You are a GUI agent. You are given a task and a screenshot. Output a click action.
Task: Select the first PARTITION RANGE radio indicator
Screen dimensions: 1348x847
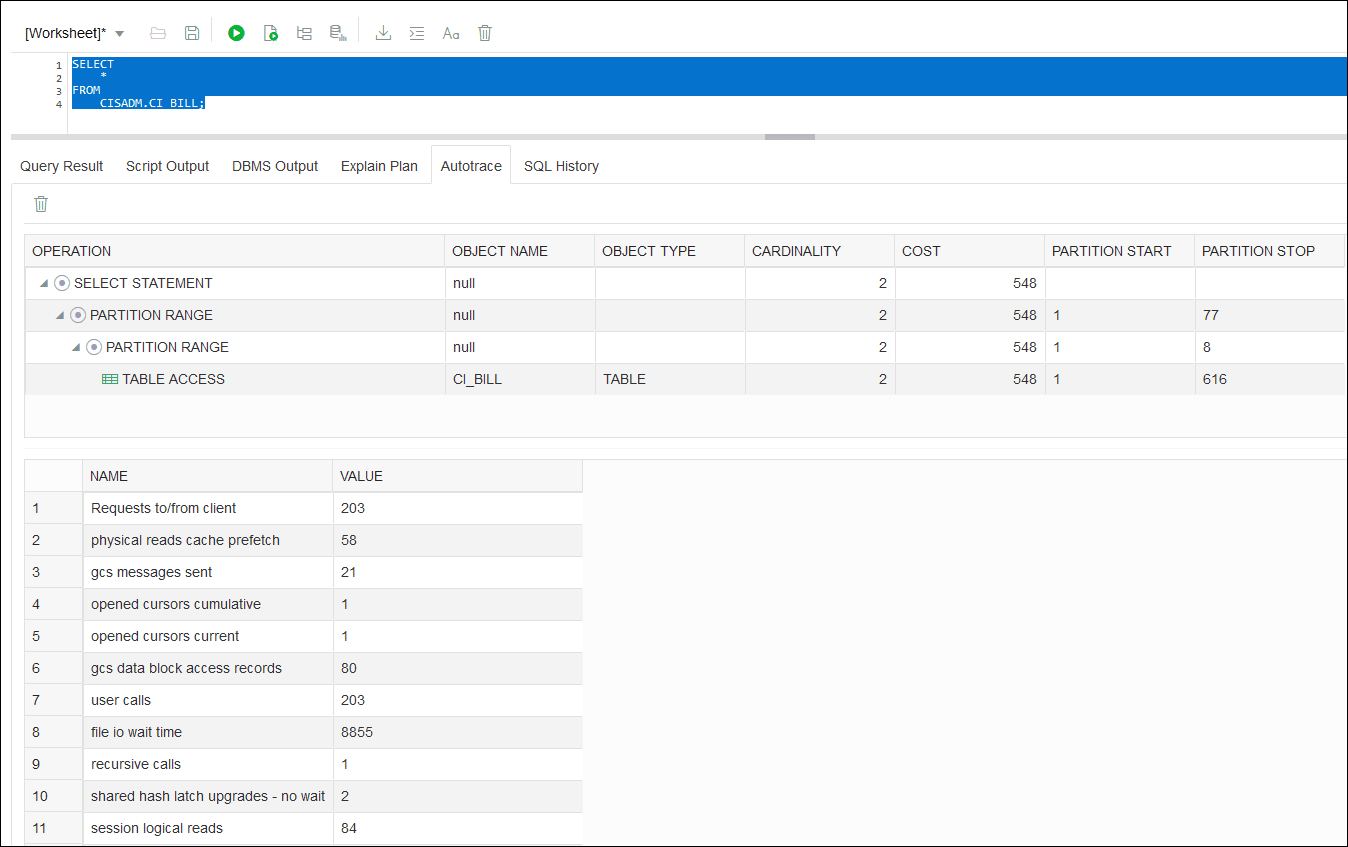tap(77, 315)
